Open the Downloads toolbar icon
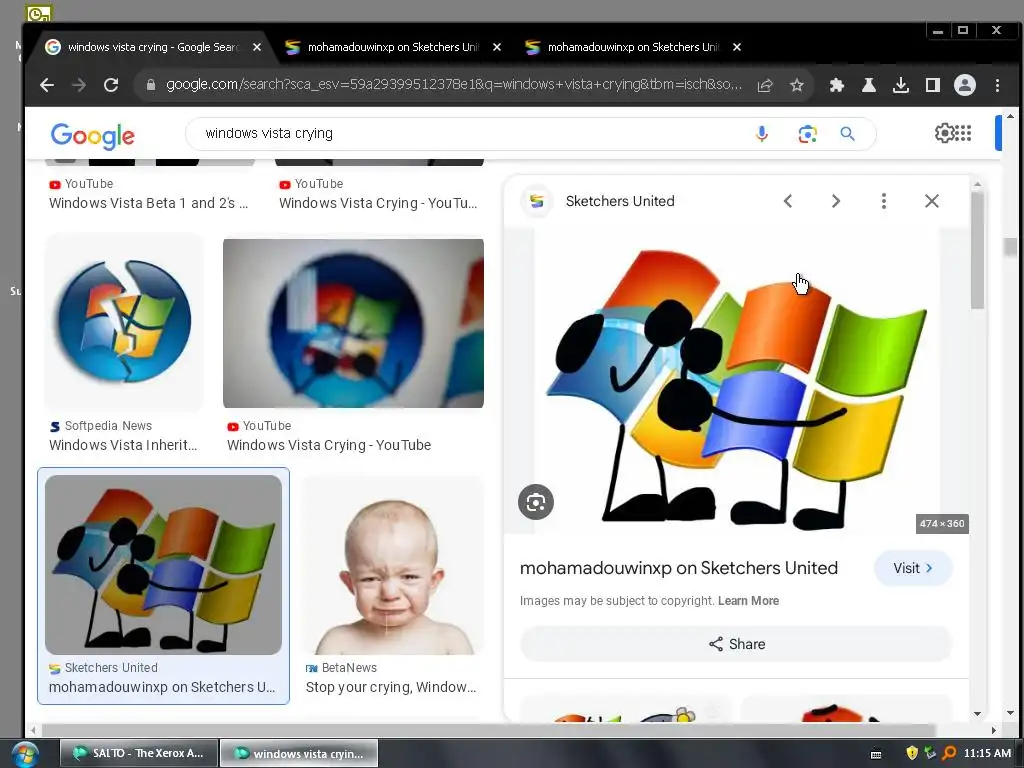The width and height of the screenshot is (1024, 768). pyautogui.click(x=901, y=85)
